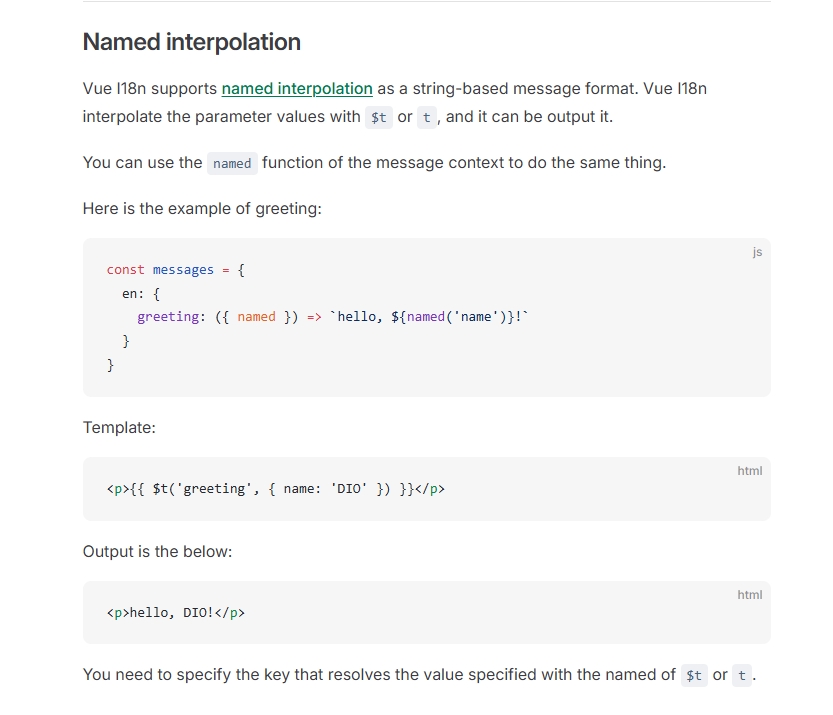
Task: Click the "t" inline code in the last sentence
Action: pos(742,676)
